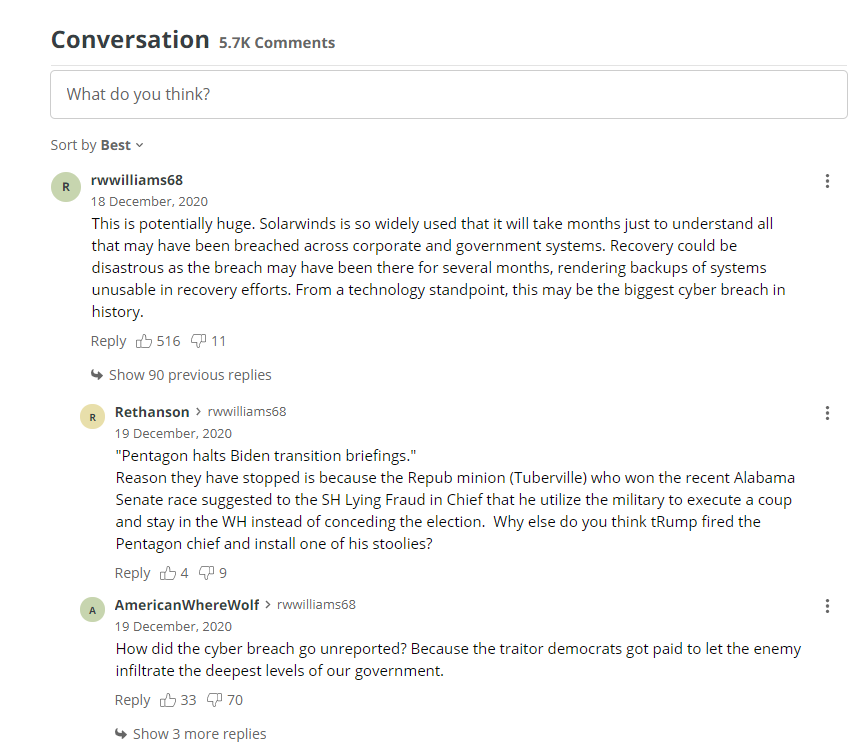Upvote AmericanWhereWolf's comment
Viewport: 865px width, 745px height.
tap(168, 700)
